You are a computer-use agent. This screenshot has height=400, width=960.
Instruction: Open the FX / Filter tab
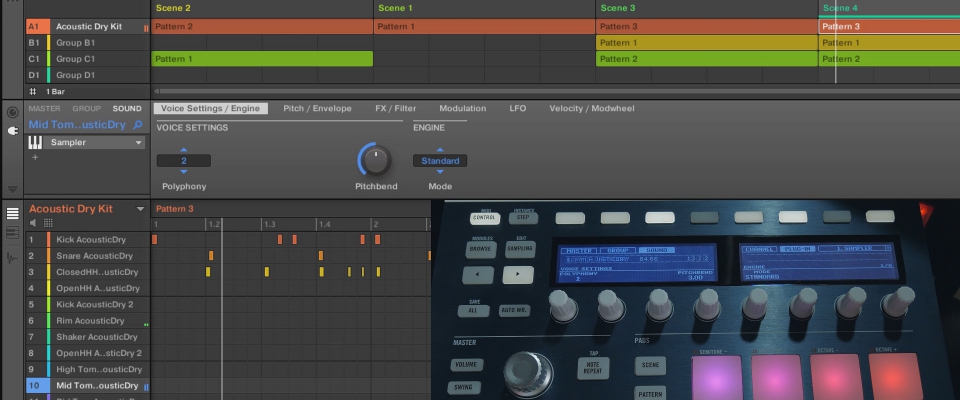(396, 108)
